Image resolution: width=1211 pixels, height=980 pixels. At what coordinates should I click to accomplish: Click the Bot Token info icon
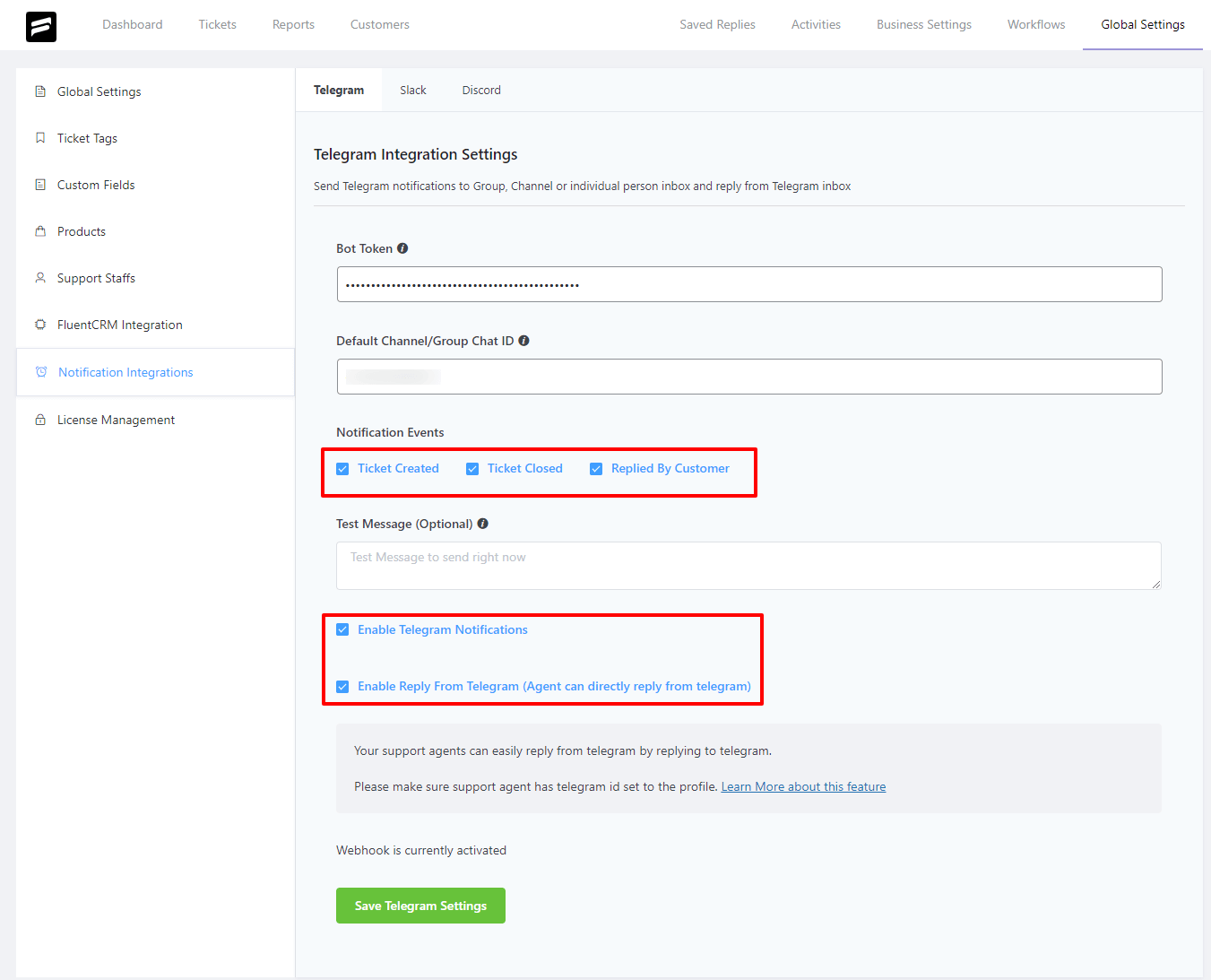click(x=402, y=248)
